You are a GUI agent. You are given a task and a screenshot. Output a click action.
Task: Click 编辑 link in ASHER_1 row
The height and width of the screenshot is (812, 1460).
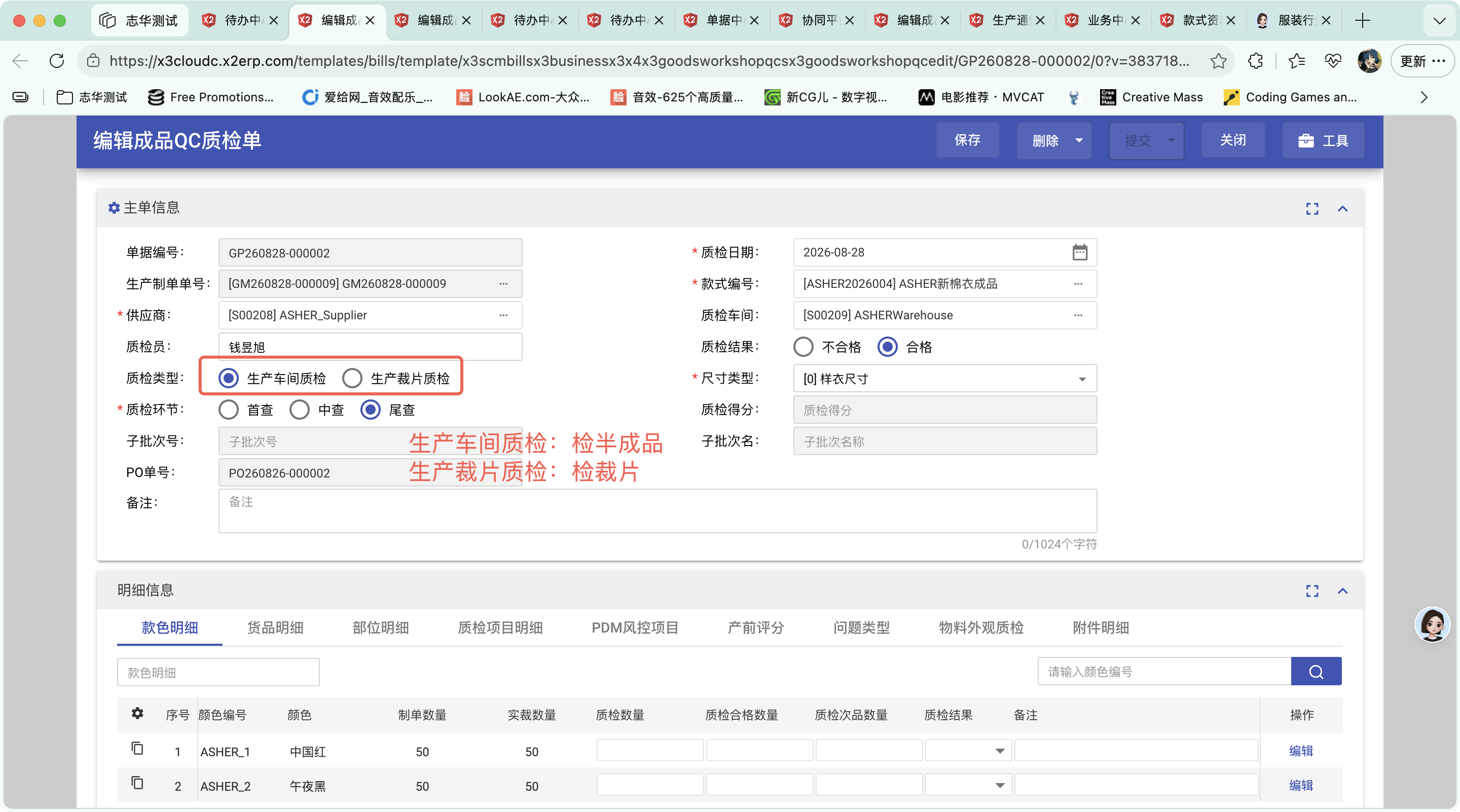pyautogui.click(x=1301, y=750)
